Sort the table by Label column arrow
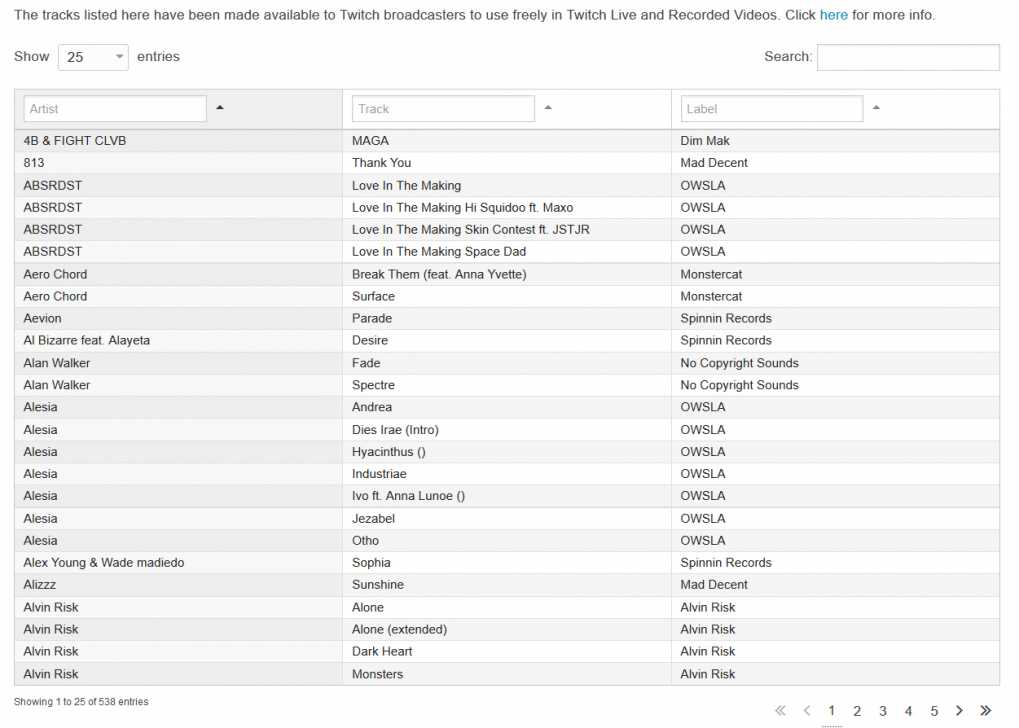 tap(876, 108)
